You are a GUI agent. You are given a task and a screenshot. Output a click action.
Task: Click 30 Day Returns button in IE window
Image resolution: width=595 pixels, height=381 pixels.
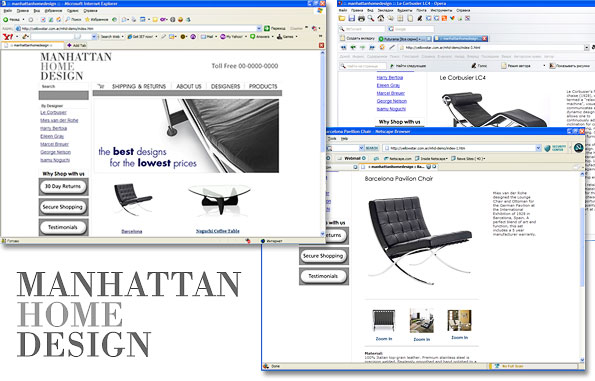[x=63, y=186]
